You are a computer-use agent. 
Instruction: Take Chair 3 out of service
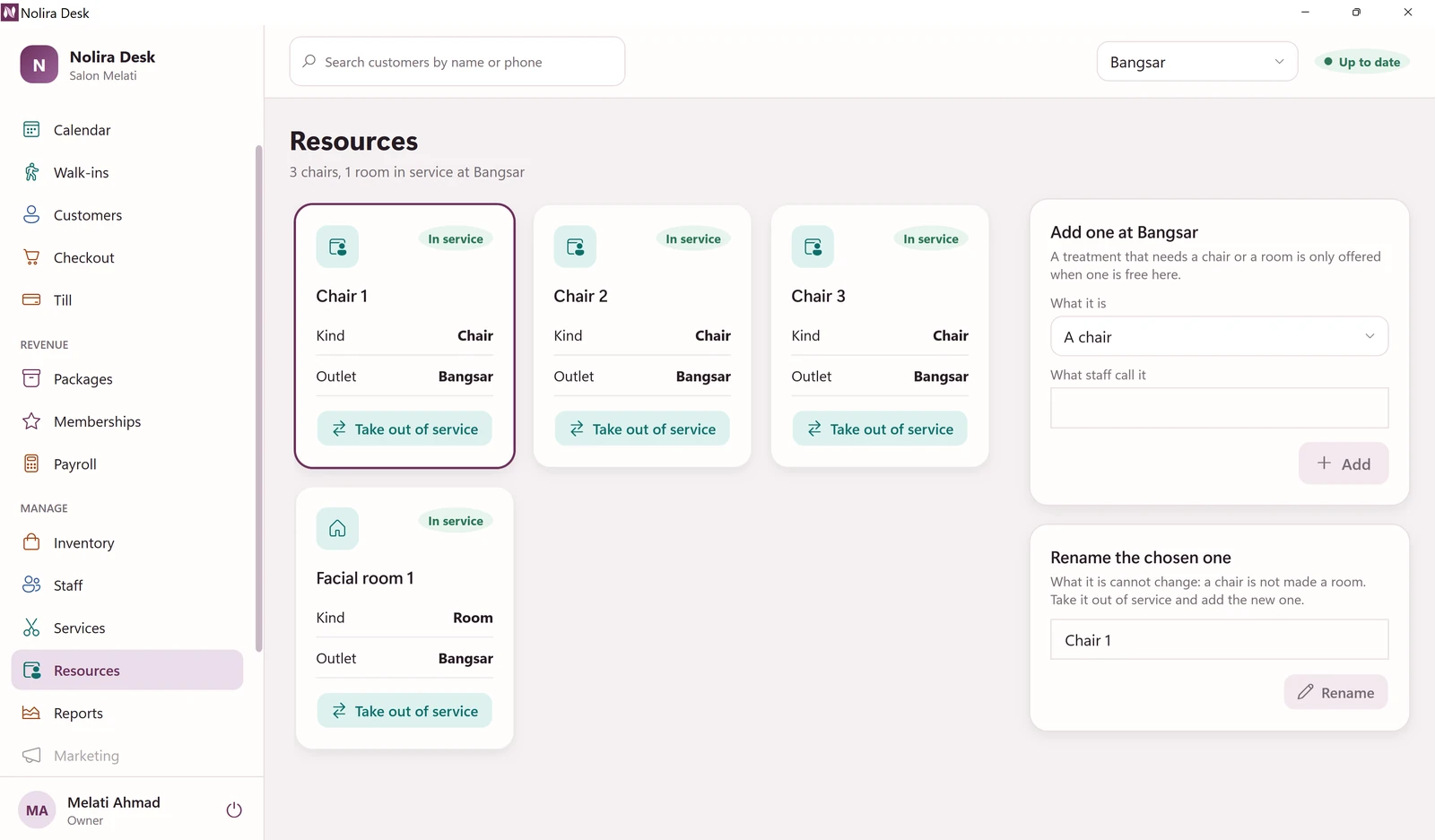click(880, 429)
